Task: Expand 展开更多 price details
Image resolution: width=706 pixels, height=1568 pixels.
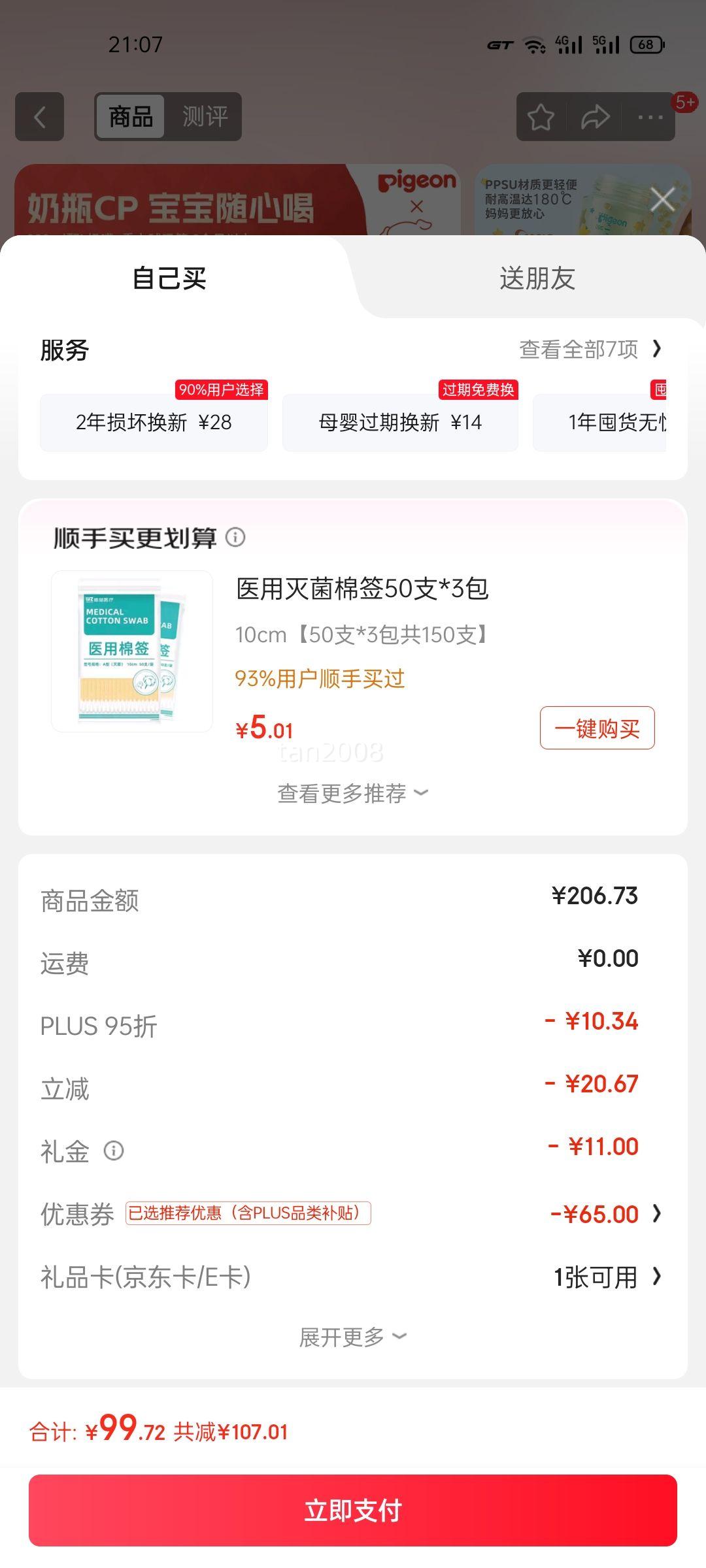Action: (x=353, y=1337)
